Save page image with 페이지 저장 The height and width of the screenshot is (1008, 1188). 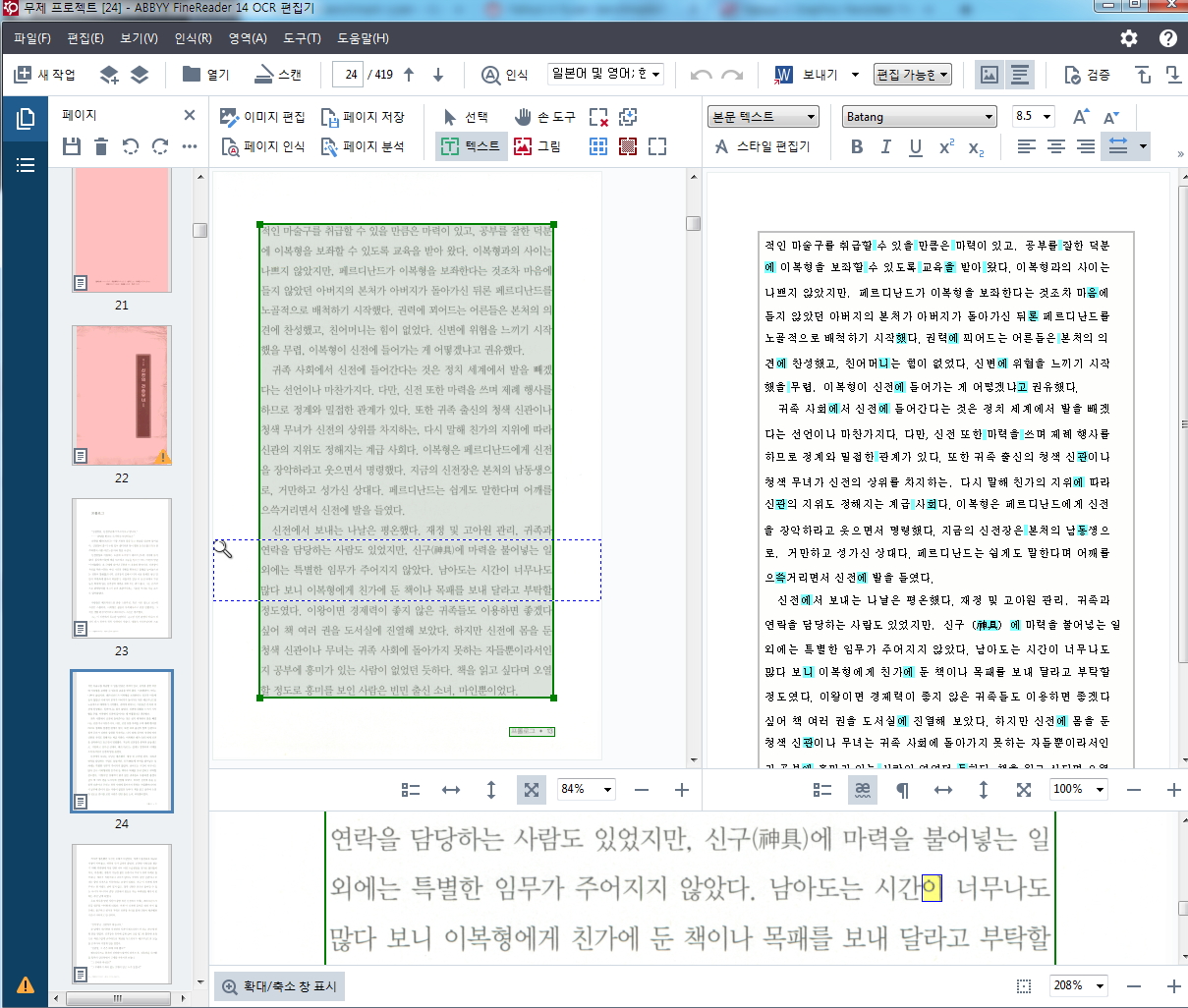363,117
